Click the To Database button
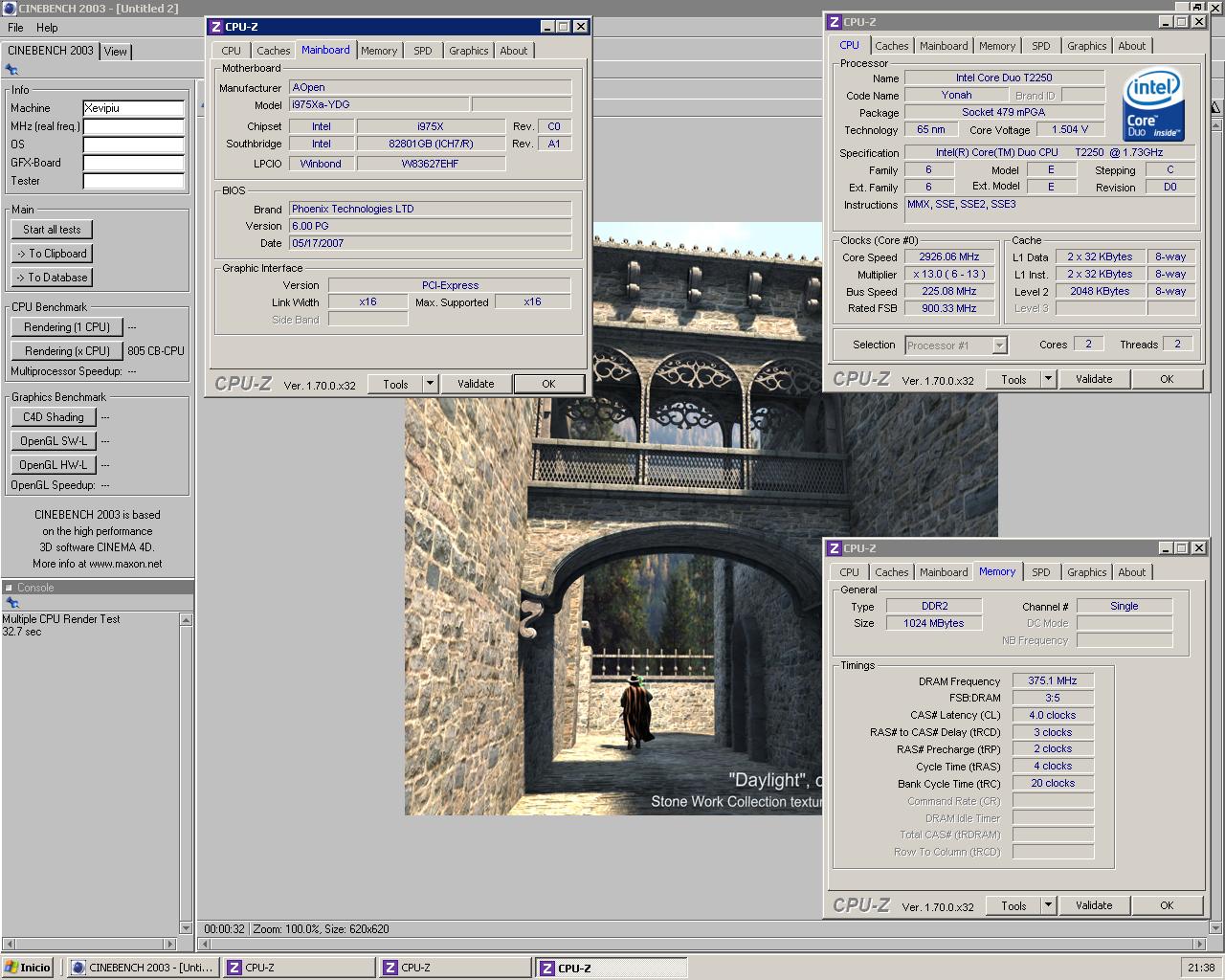 [x=52, y=278]
